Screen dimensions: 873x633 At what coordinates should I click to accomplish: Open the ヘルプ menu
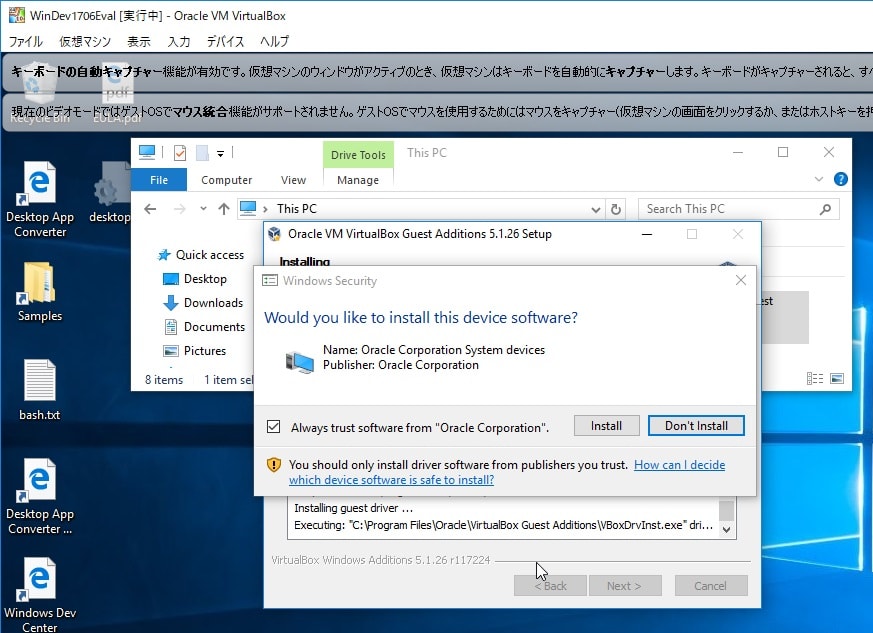point(274,41)
